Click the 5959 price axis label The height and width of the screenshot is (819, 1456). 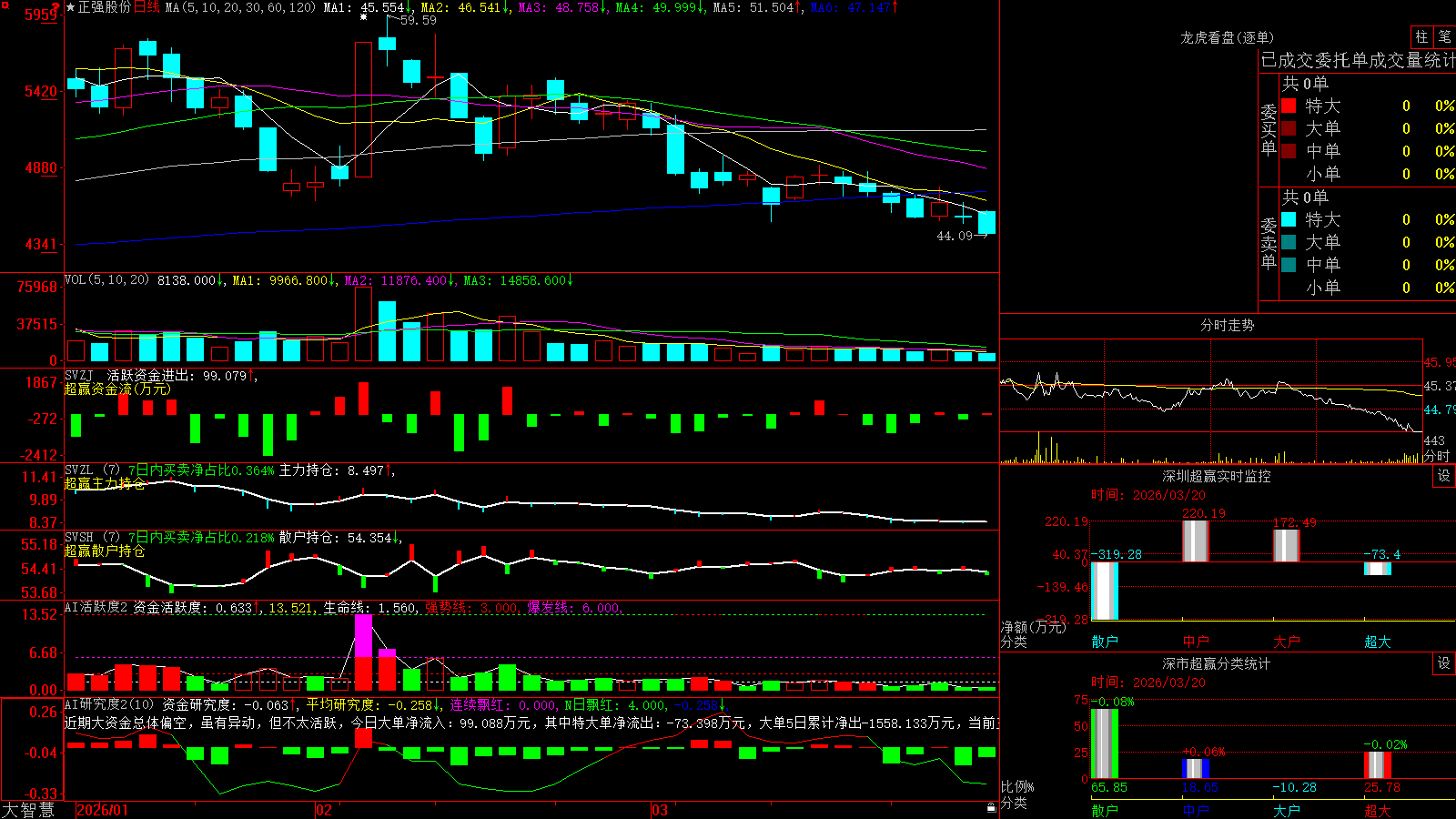[41, 15]
